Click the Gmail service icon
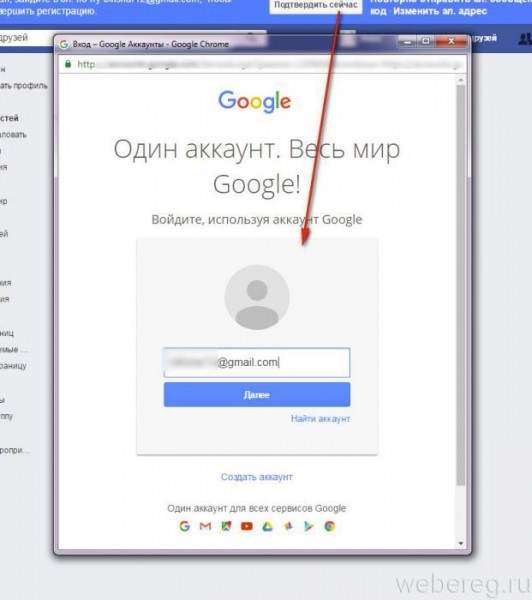532x600 pixels. point(206,527)
